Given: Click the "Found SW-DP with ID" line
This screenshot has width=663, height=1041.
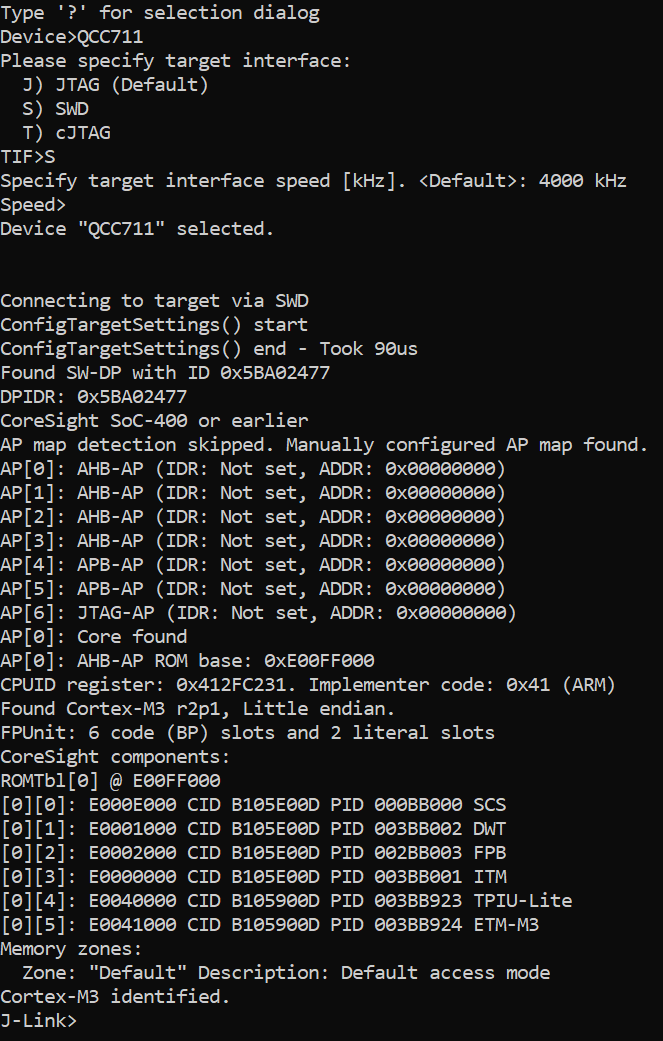Looking at the screenshot, I should point(165,373).
